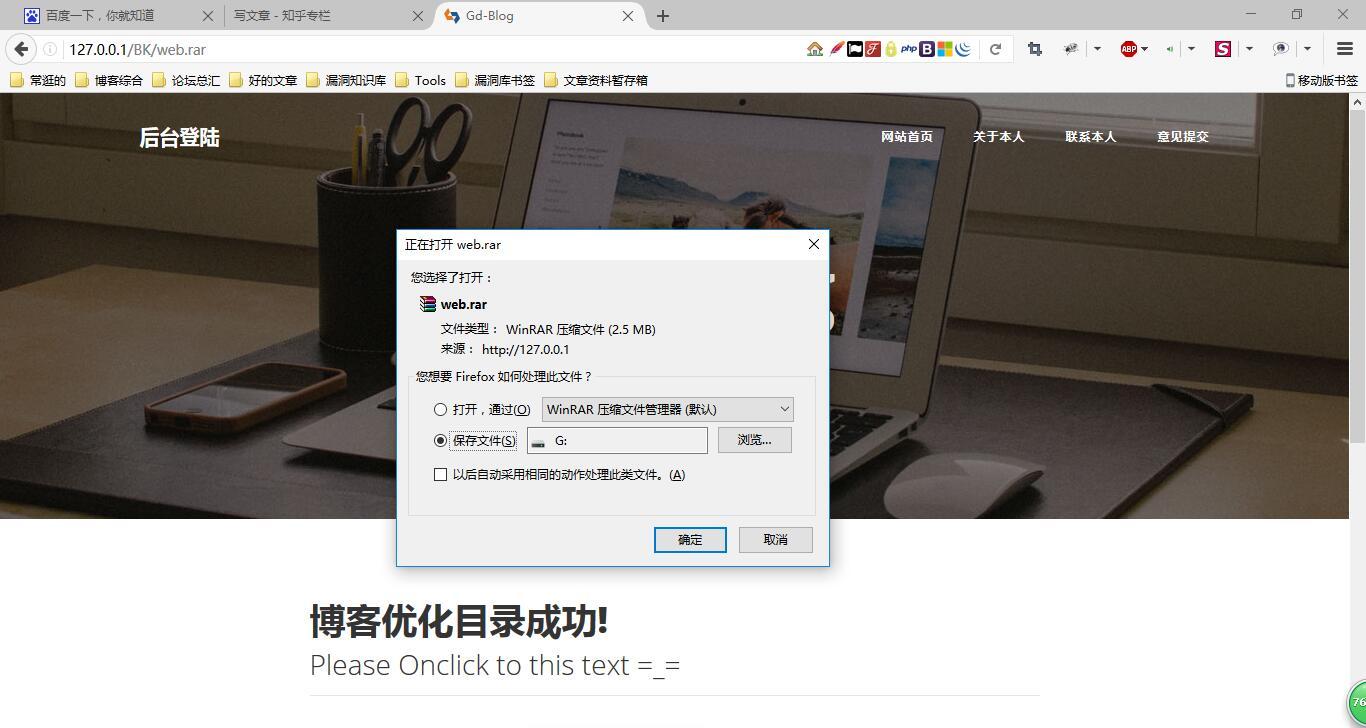Image resolution: width=1366 pixels, height=728 pixels.
Task: Click the Adblock Plus shield icon
Action: pos(1127,49)
